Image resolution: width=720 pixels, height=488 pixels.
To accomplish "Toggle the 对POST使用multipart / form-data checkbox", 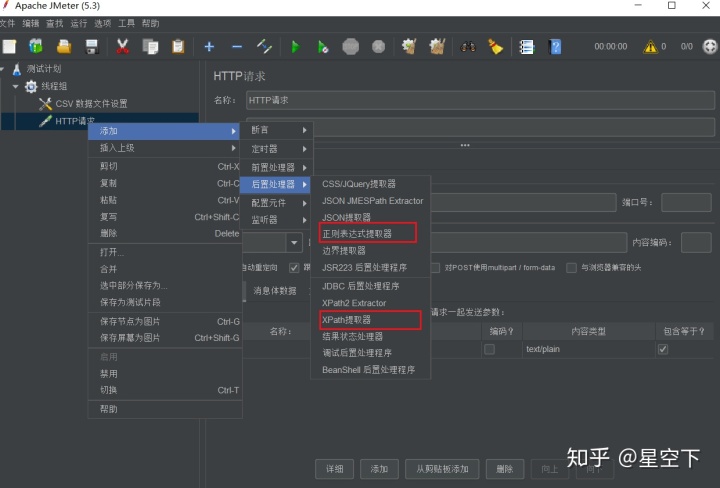I will 435,268.
